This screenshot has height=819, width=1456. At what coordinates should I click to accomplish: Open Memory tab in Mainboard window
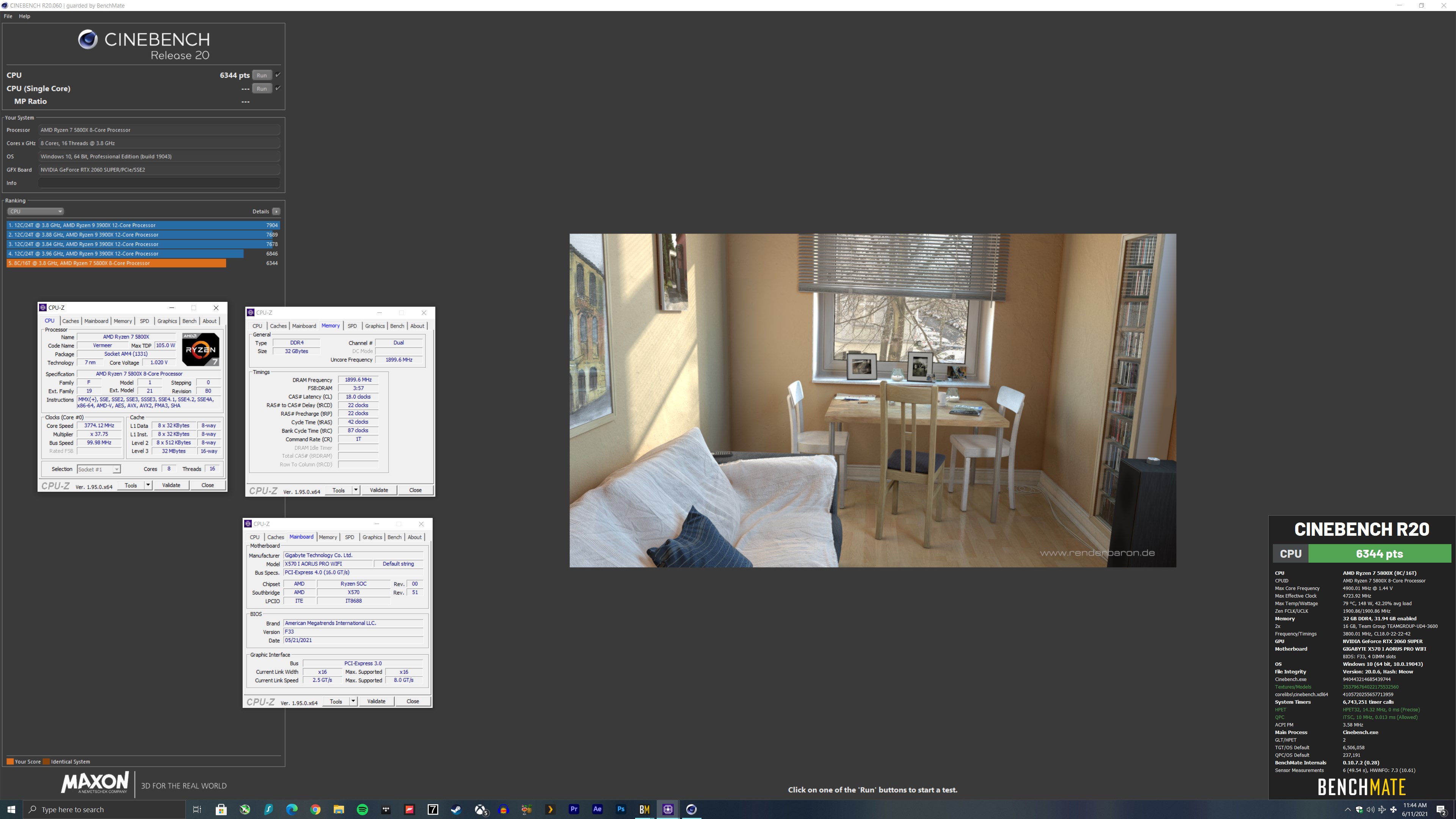[328, 537]
